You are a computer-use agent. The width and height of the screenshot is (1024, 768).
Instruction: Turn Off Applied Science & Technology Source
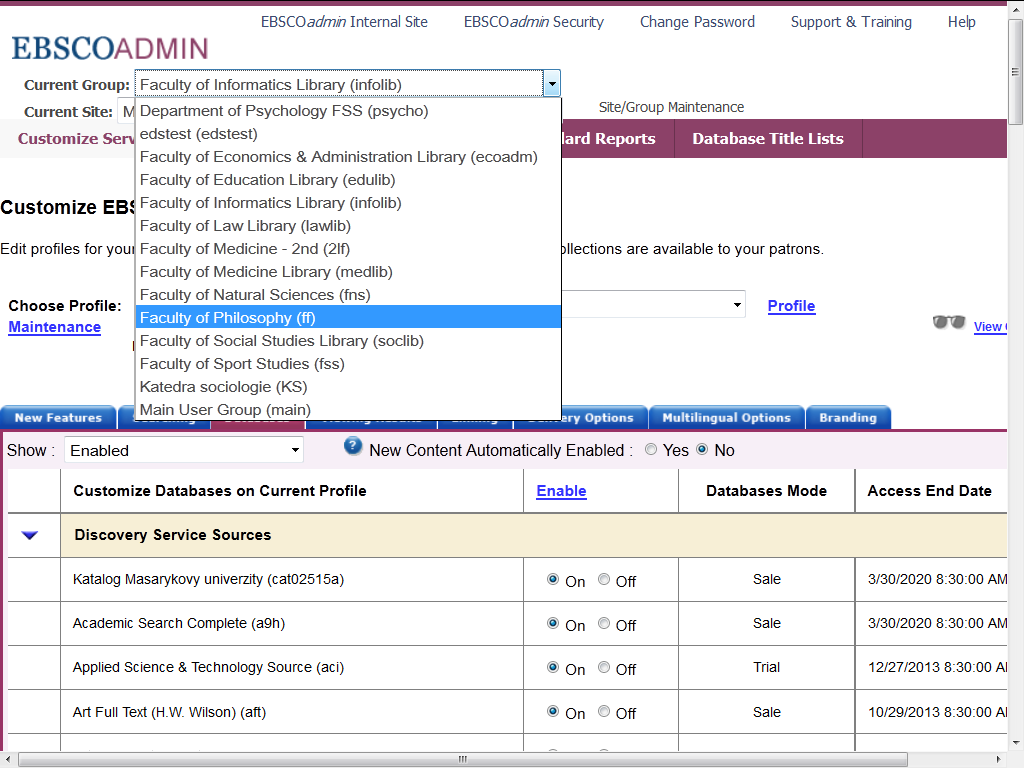604,667
